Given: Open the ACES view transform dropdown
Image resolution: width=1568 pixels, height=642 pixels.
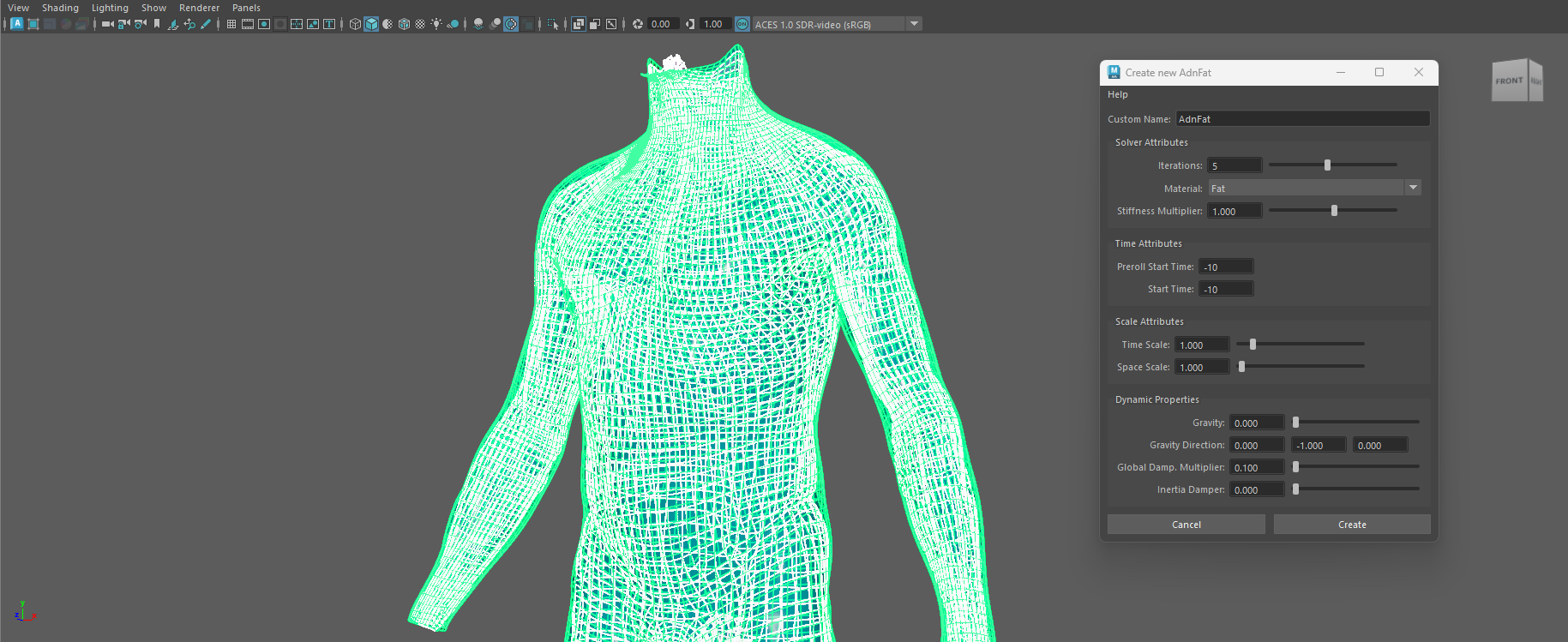Looking at the screenshot, I should tap(915, 24).
